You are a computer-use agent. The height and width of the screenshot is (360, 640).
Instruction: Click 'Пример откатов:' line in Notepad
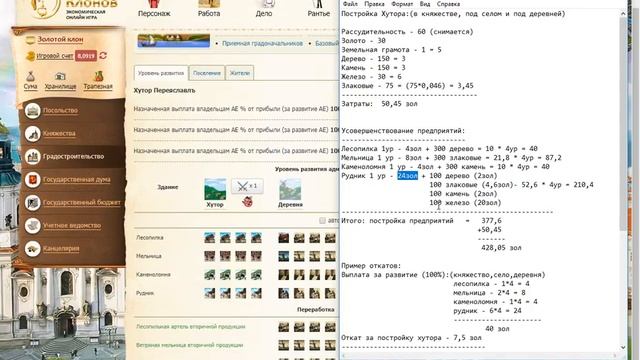pyautogui.click(x=371, y=266)
